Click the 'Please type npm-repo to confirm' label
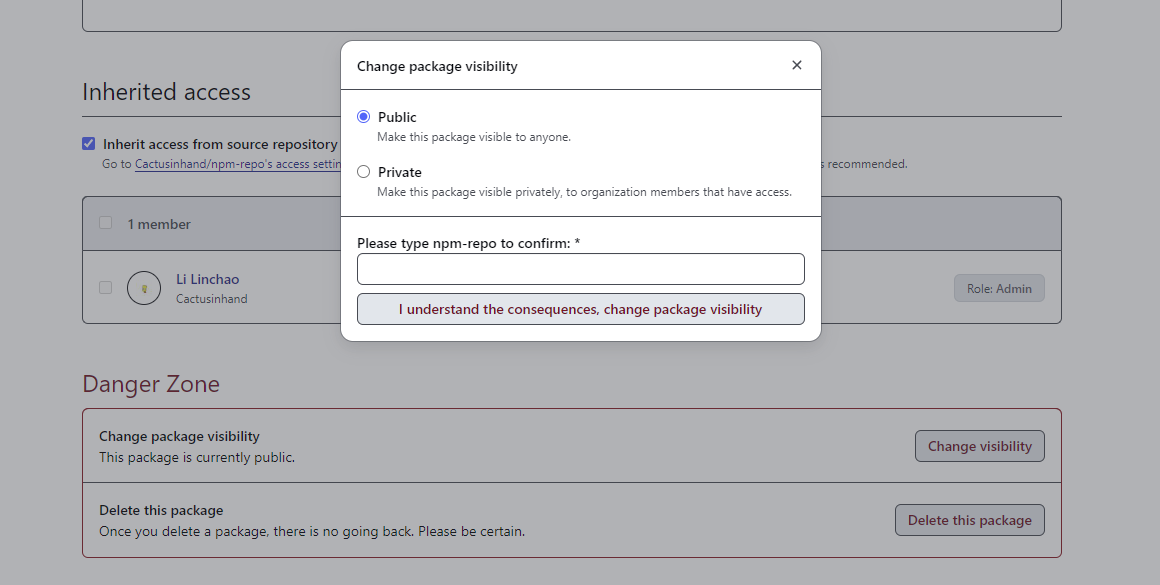Screen dimensions: 1160x585 point(468,243)
